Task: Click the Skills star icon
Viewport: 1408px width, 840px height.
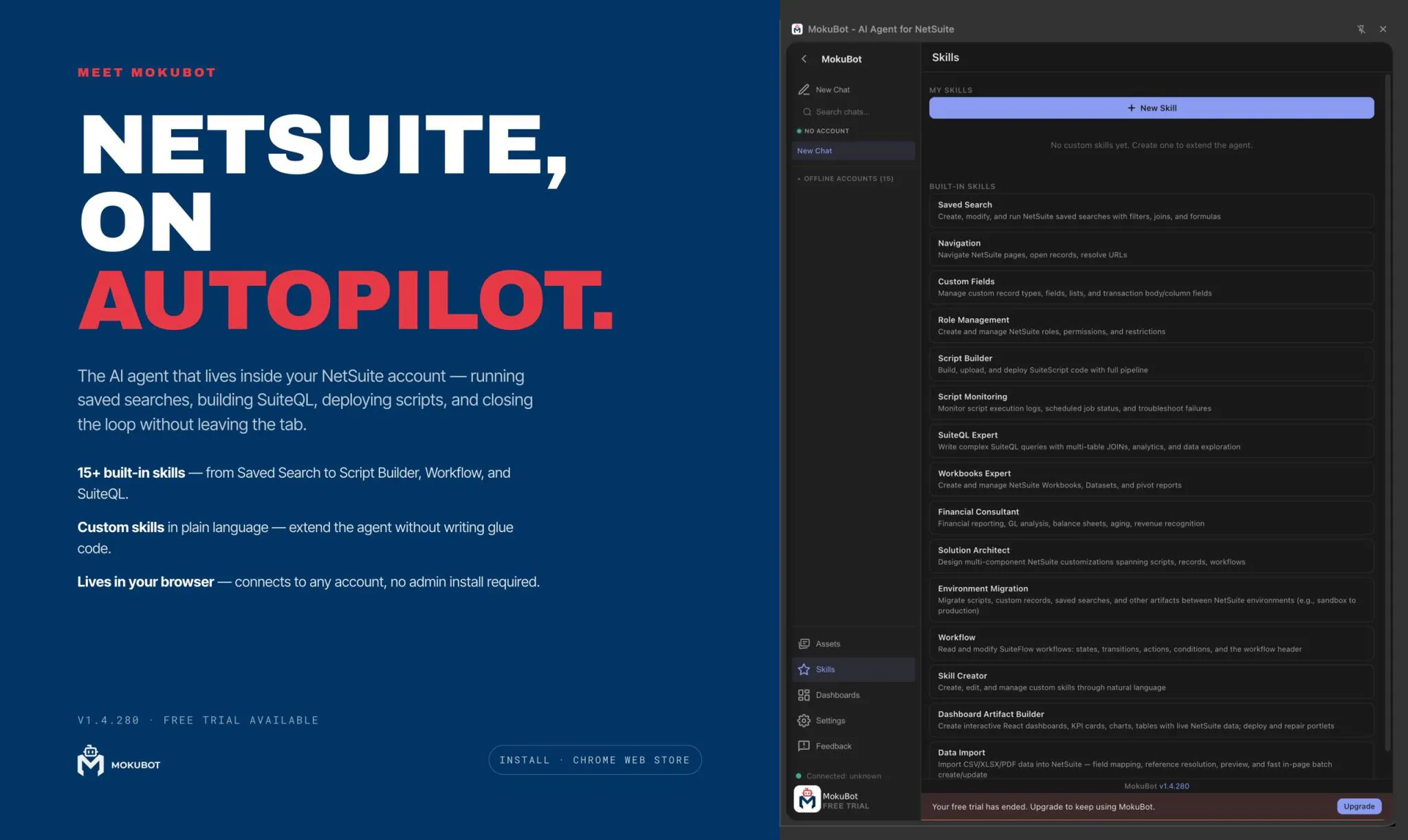Action: point(804,670)
